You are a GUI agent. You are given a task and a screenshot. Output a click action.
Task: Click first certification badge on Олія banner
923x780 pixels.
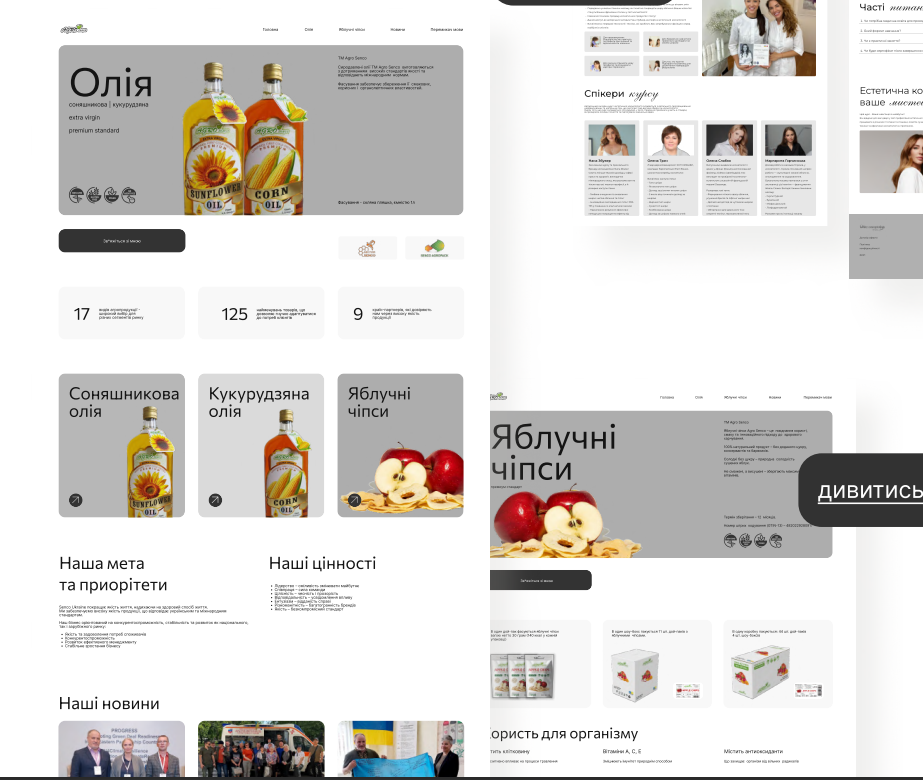click(77, 195)
